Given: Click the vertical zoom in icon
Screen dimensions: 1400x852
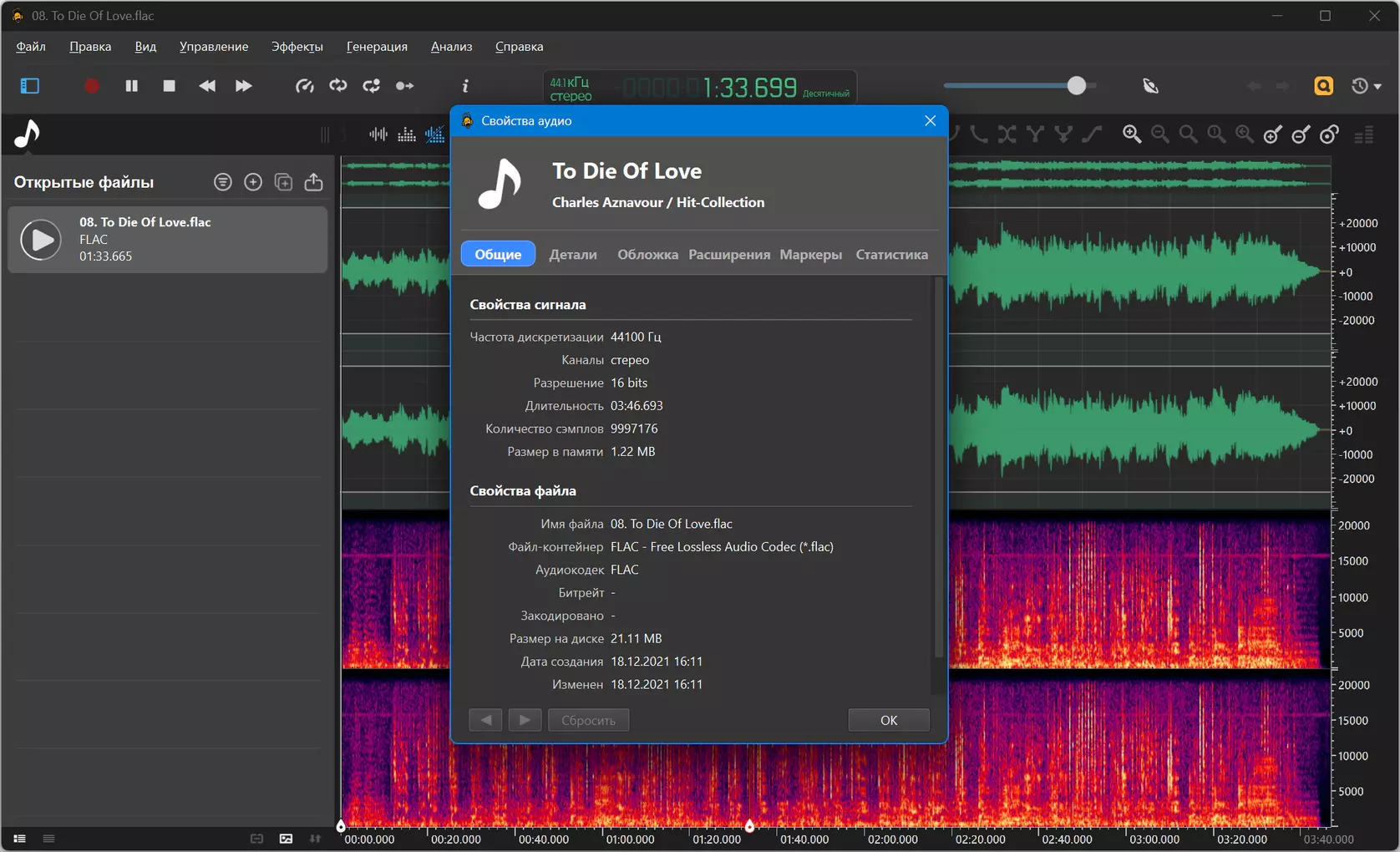Looking at the screenshot, I should click(x=1273, y=134).
